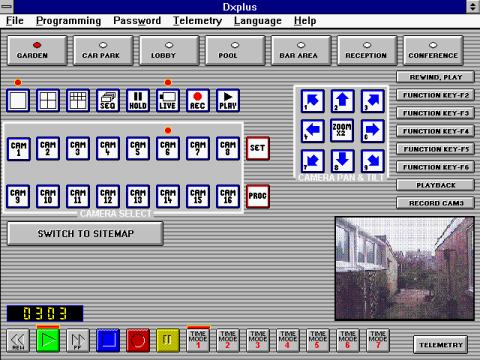Select the single full-screen view icon
480x360 pixels.
[x=18, y=100]
